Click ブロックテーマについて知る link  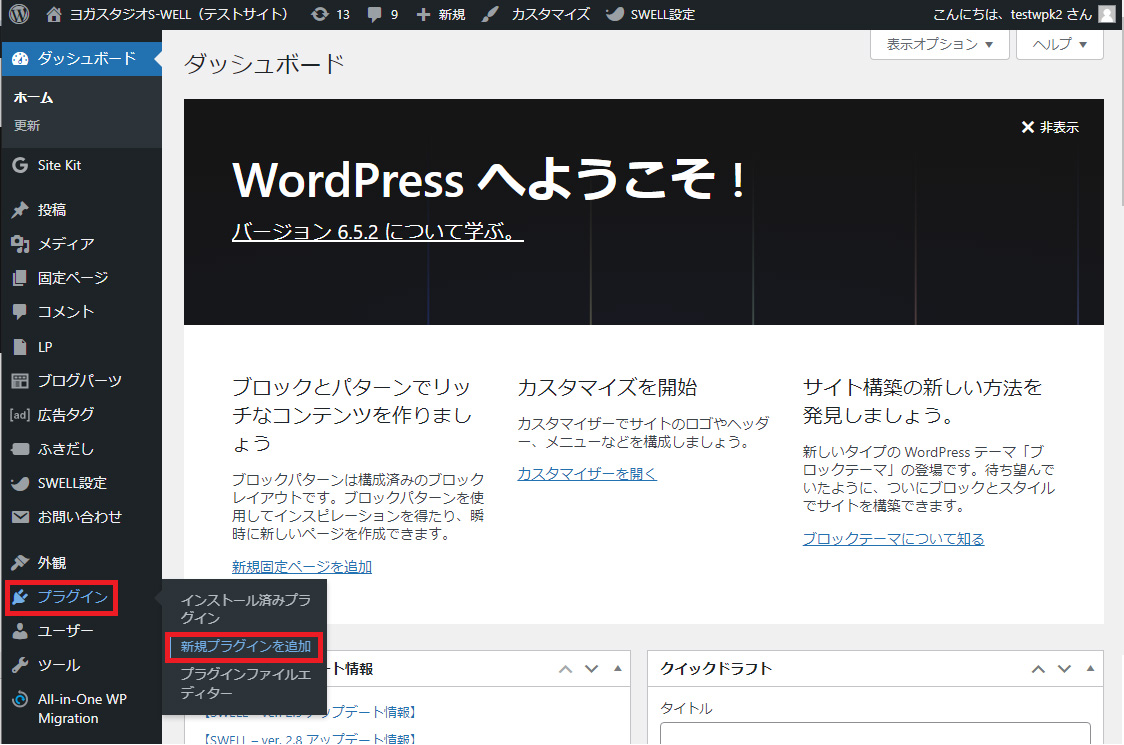[x=893, y=539]
